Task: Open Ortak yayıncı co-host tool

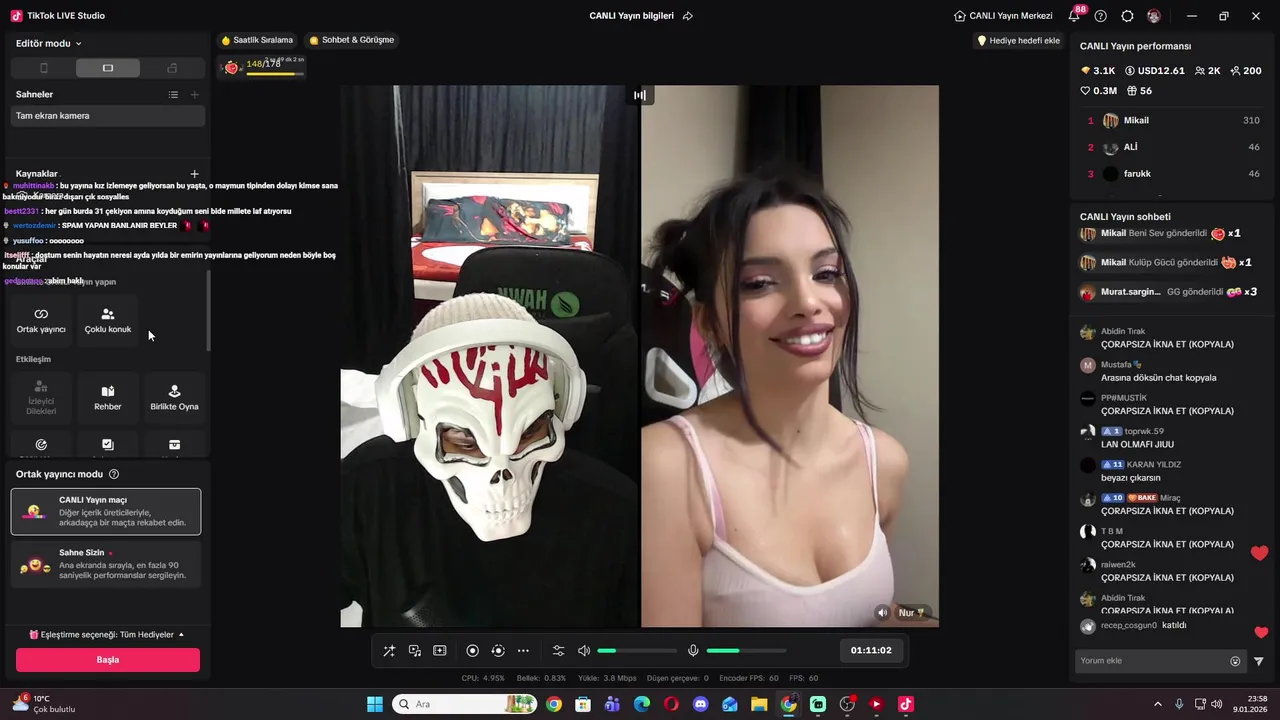Action: coord(41,320)
